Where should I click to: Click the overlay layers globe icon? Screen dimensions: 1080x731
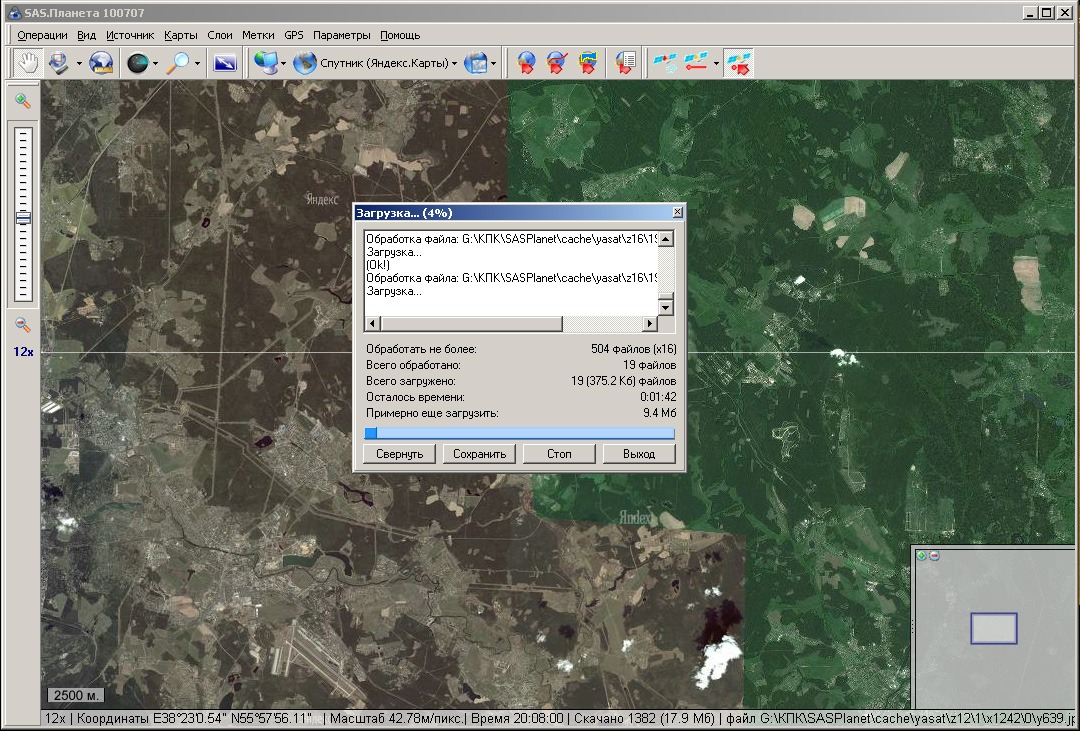(x=476, y=63)
